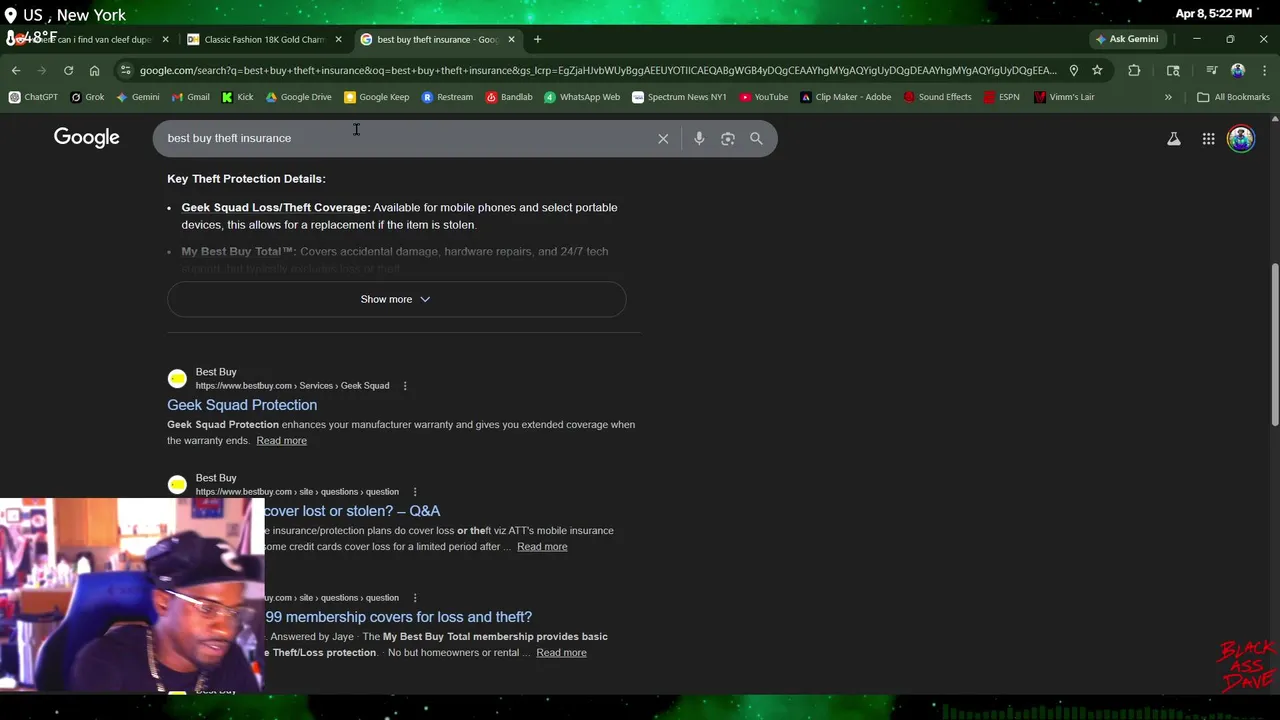Click the location pin icon in address bar
1280x720 pixels.
1073,70
